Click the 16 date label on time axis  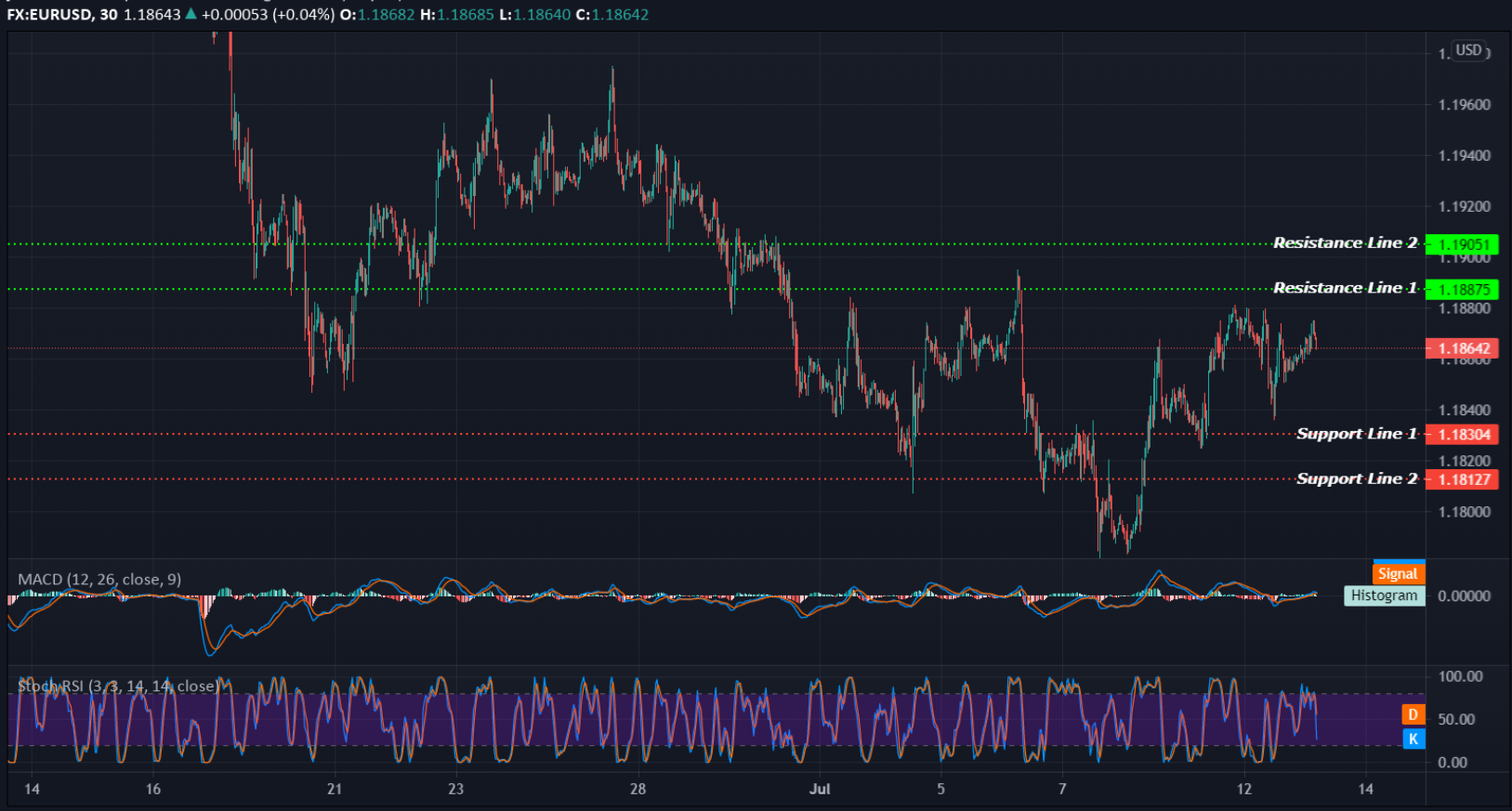[x=153, y=789]
